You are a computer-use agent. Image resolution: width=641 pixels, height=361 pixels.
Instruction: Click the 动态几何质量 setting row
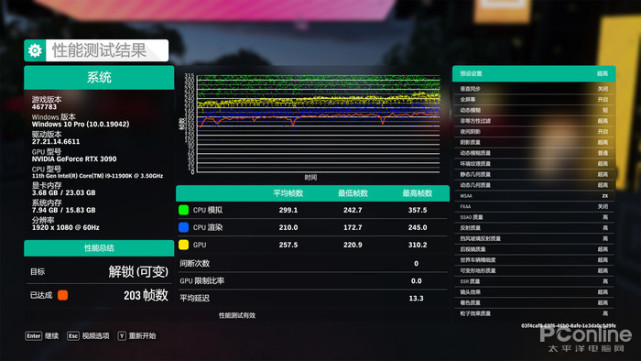click(533, 185)
